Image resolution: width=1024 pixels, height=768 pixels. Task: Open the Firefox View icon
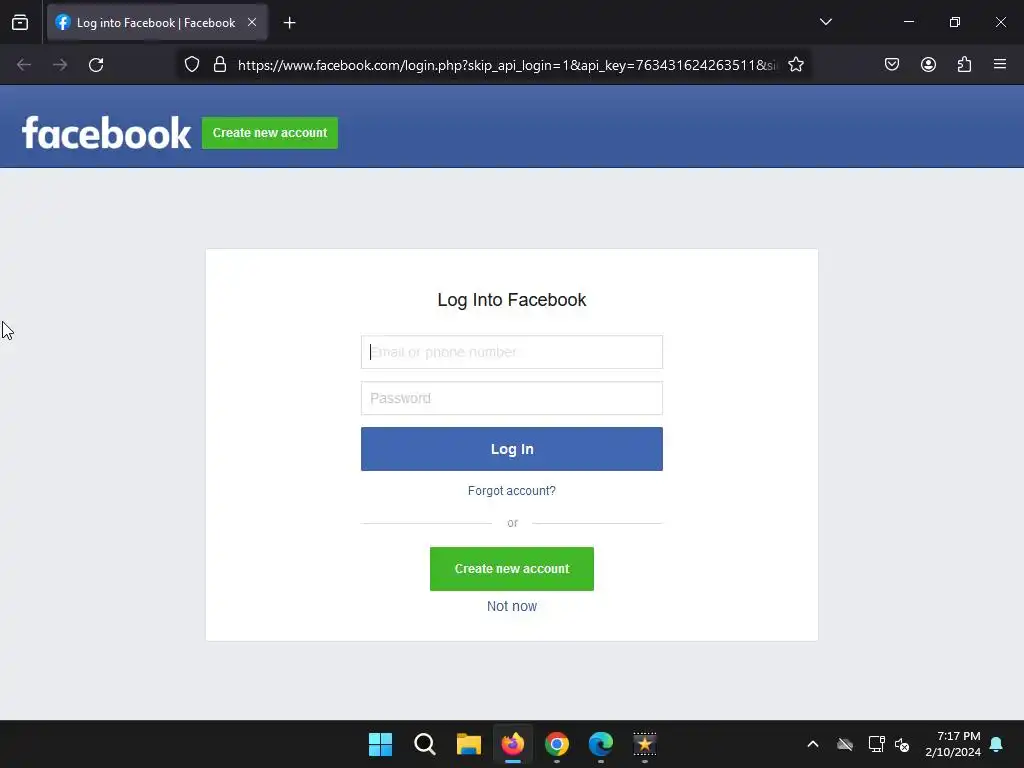click(20, 22)
